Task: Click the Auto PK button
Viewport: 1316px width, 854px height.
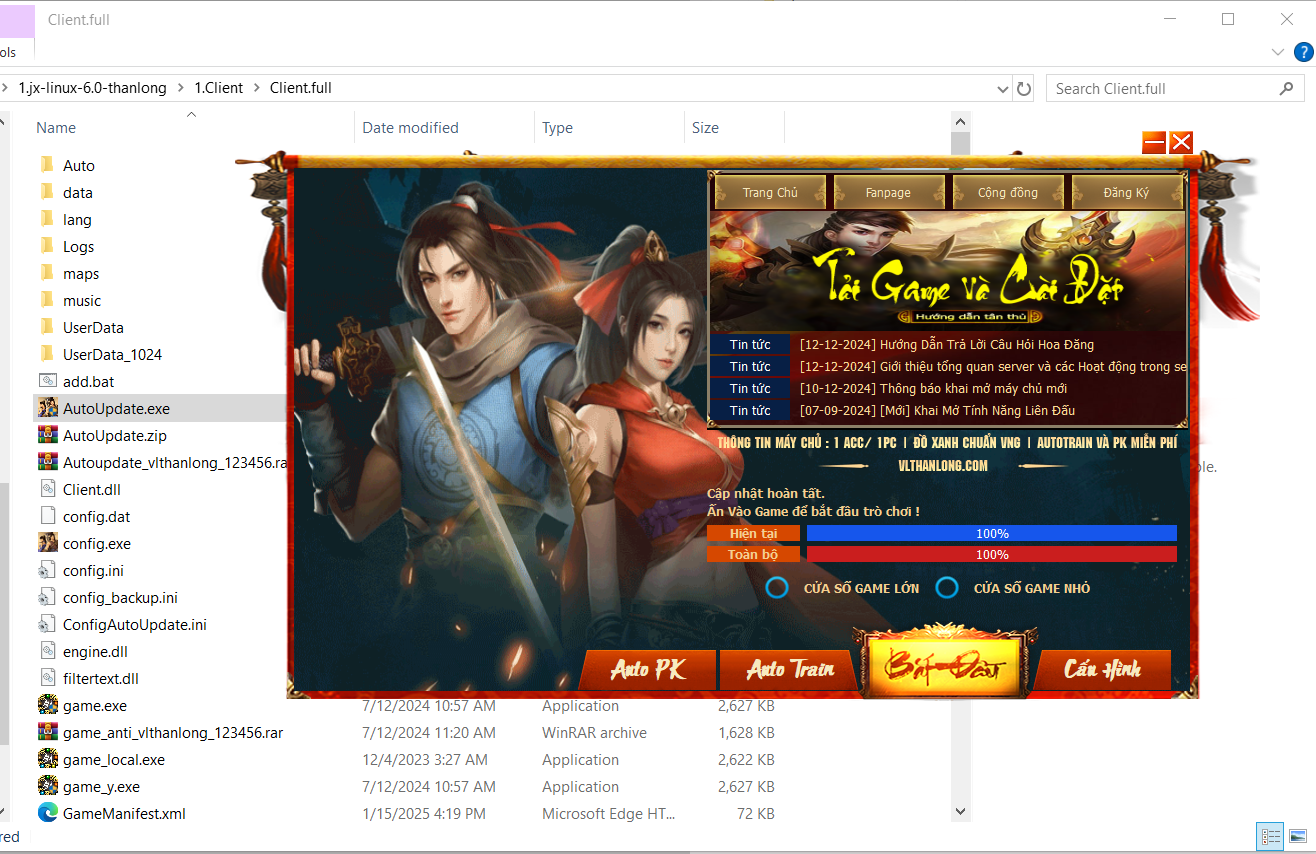Action: tap(648, 669)
